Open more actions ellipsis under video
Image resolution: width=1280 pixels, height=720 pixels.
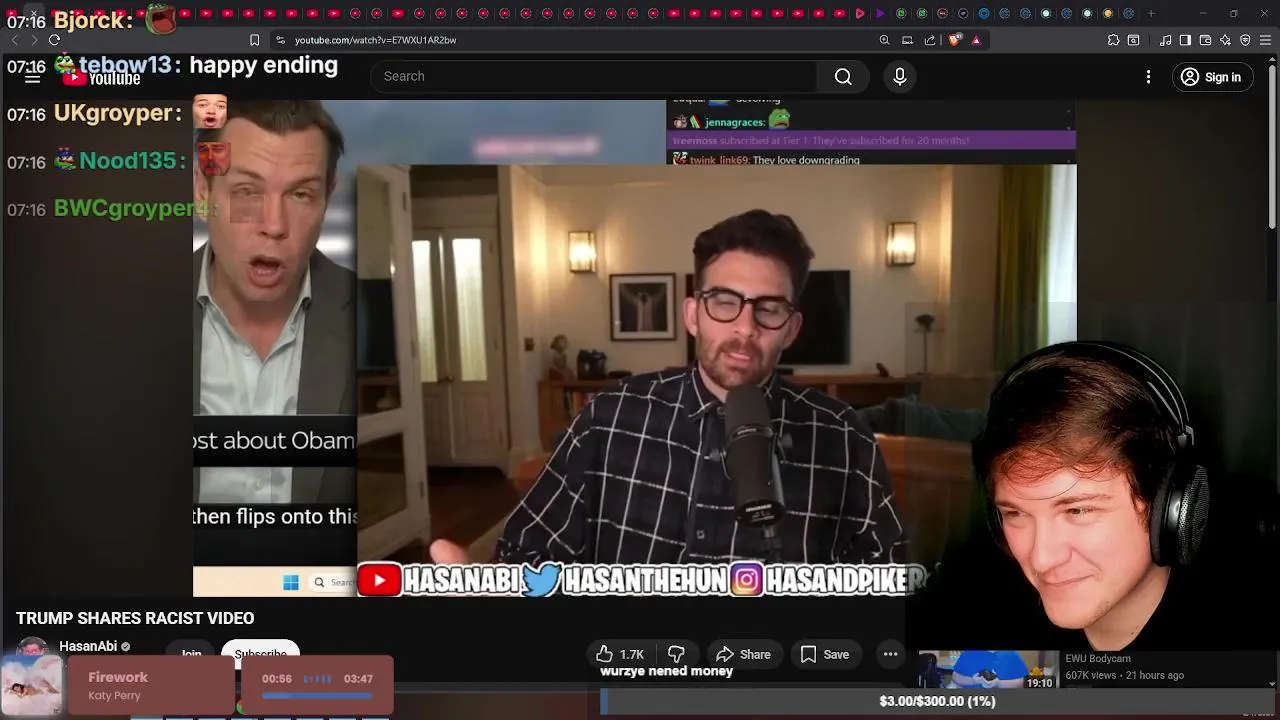pyautogui.click(x=890, y=654)
